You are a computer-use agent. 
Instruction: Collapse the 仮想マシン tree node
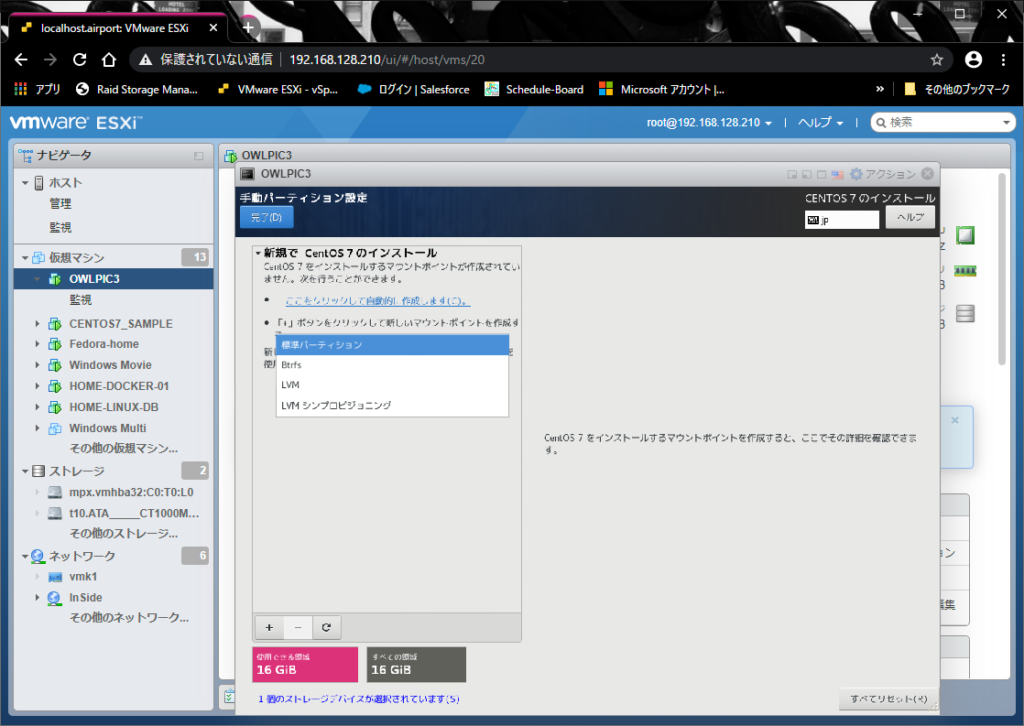pos(25,258)
